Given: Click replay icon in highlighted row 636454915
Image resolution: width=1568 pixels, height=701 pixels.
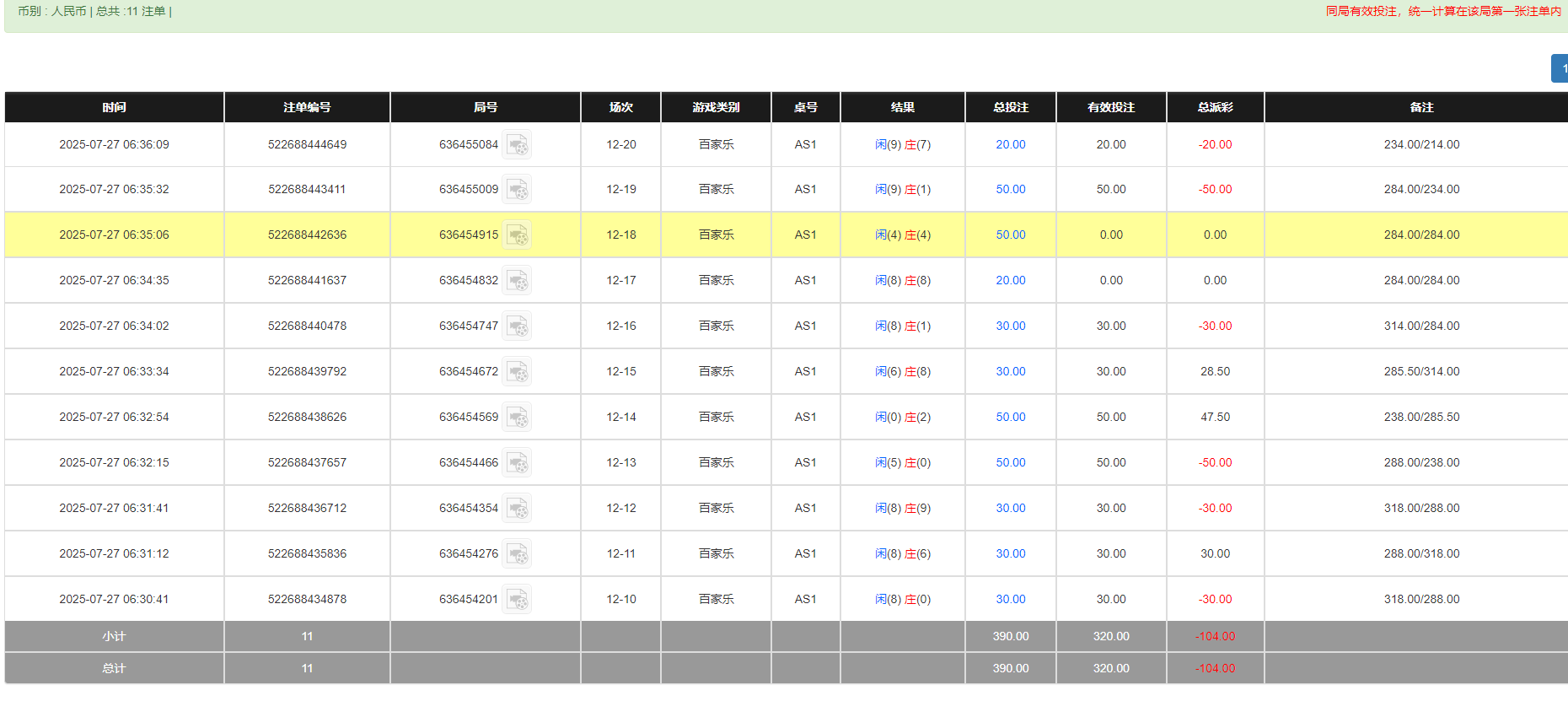Looking at the screenshot, I should click(517, 235).
